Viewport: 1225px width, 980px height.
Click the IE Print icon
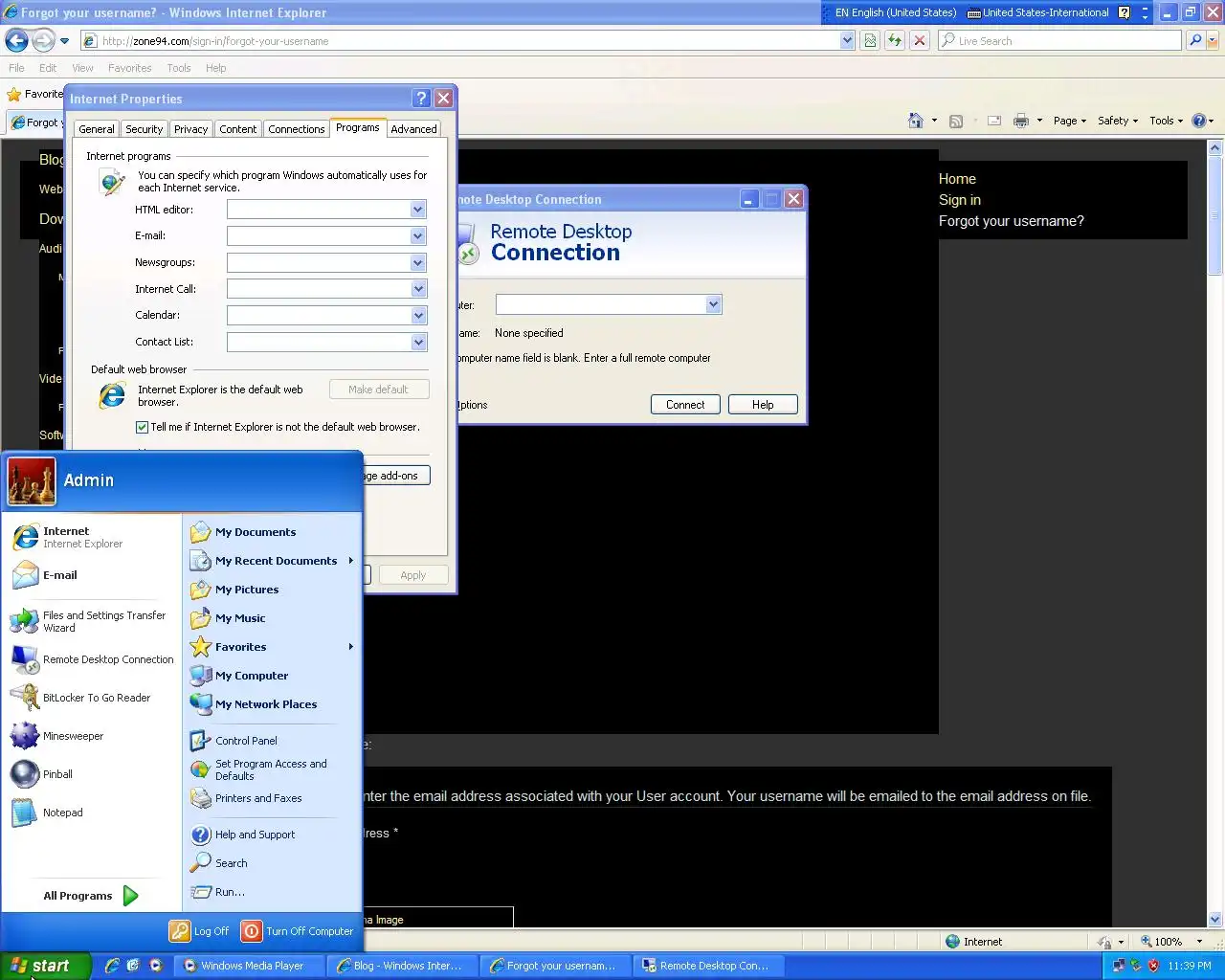(1021, 121)
